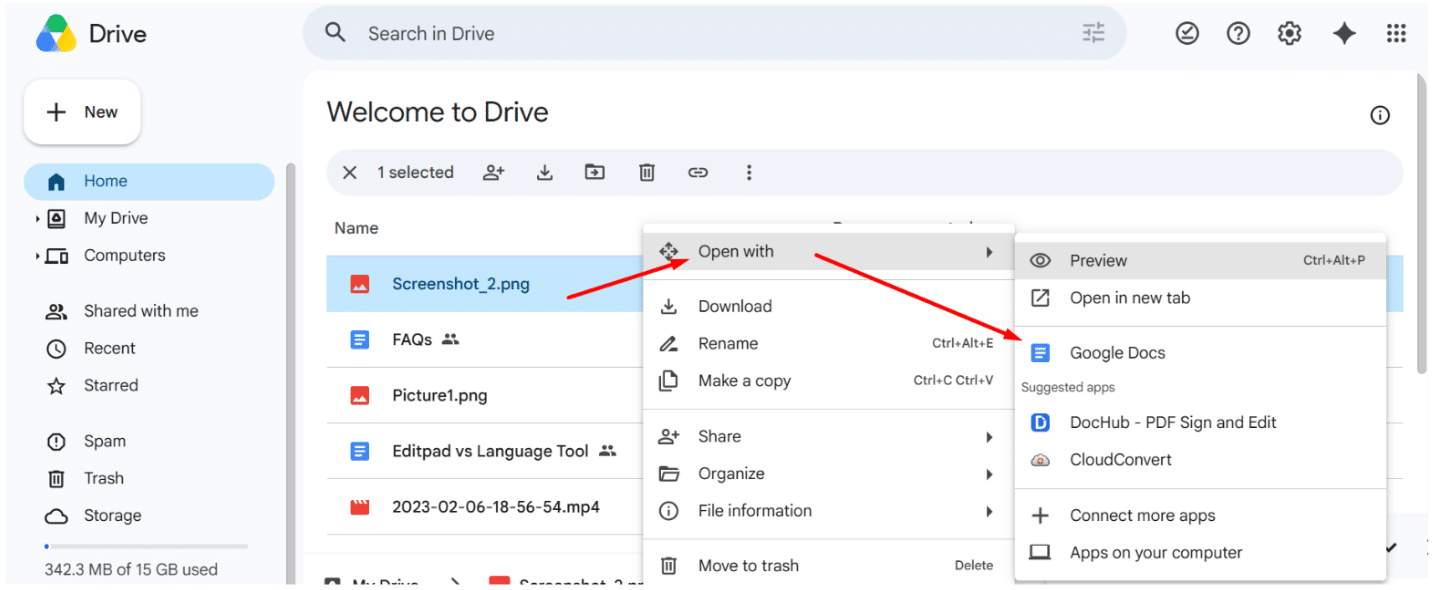Choose Move to trash

point(828,565)
